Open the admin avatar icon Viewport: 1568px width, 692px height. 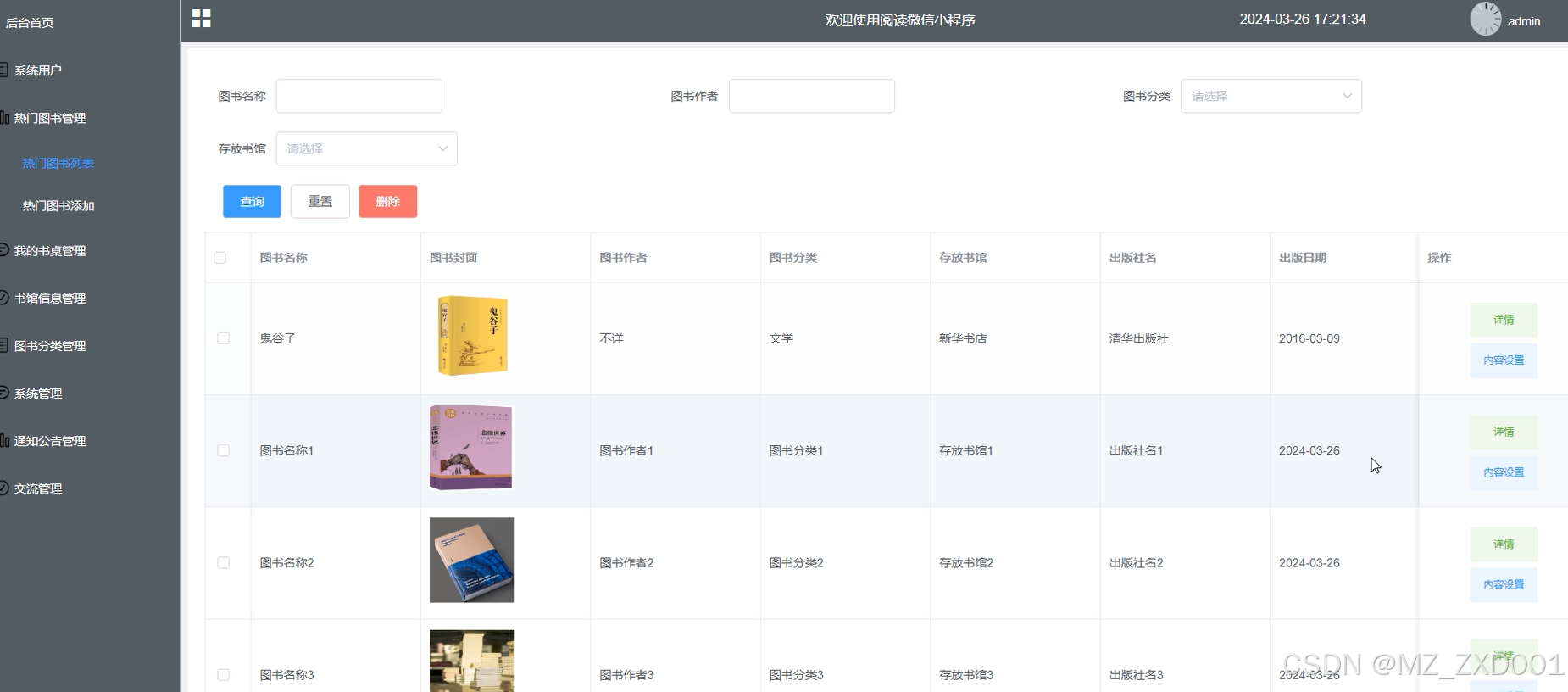1485,19
